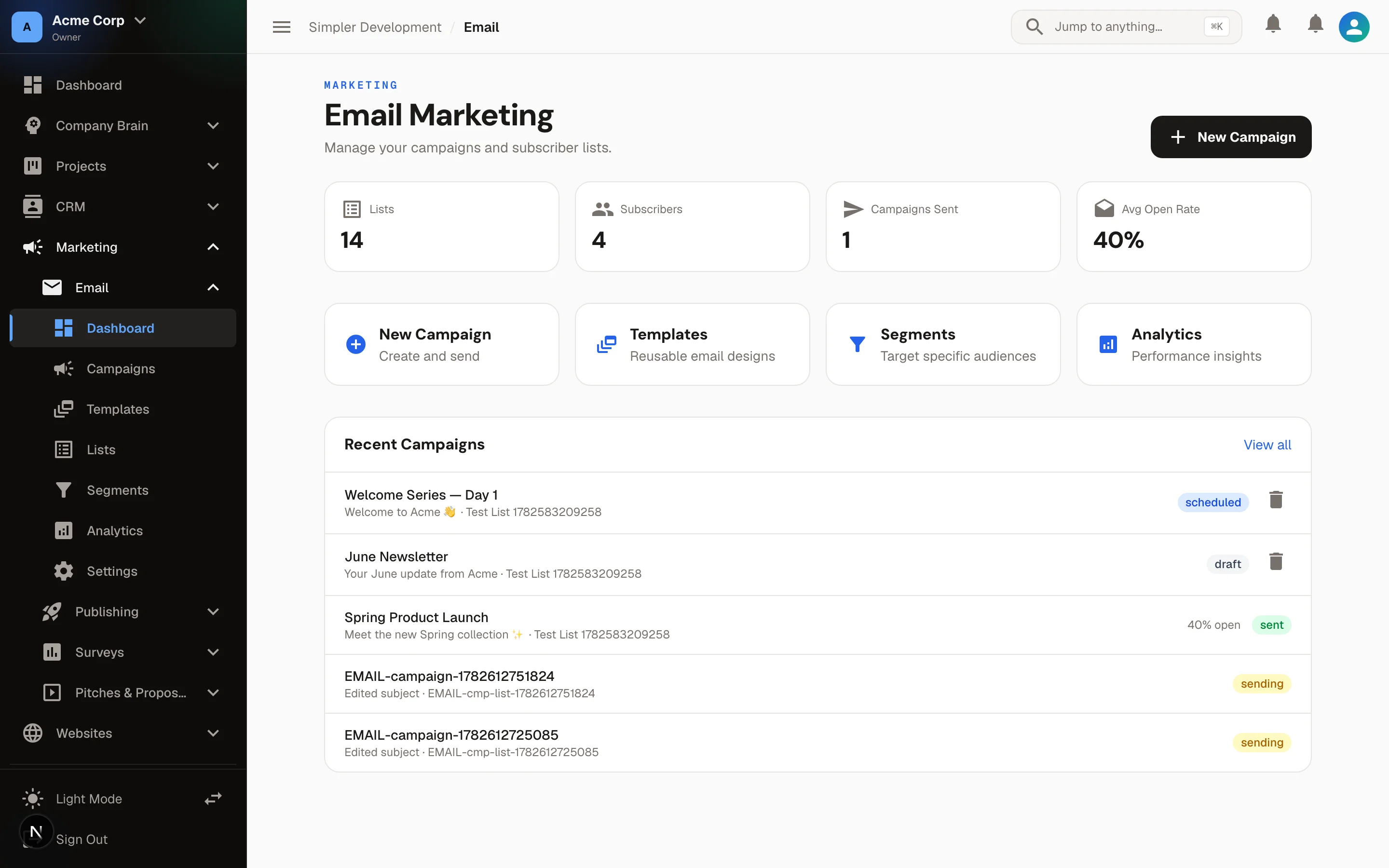Expand the Pitches & Proposals chevron
Screen dimensions: 1389x868
pos(213,692)
